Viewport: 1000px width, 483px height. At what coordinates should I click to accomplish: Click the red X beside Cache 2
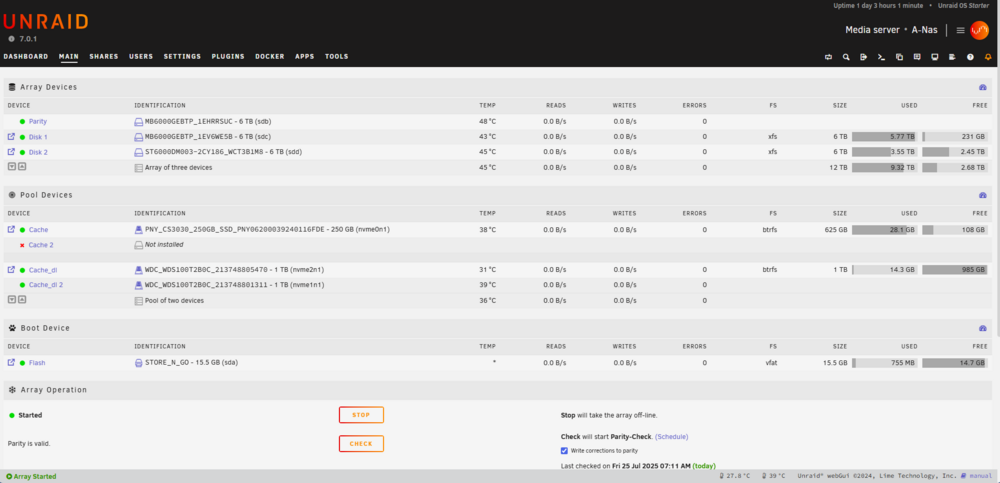coord(22,245)
